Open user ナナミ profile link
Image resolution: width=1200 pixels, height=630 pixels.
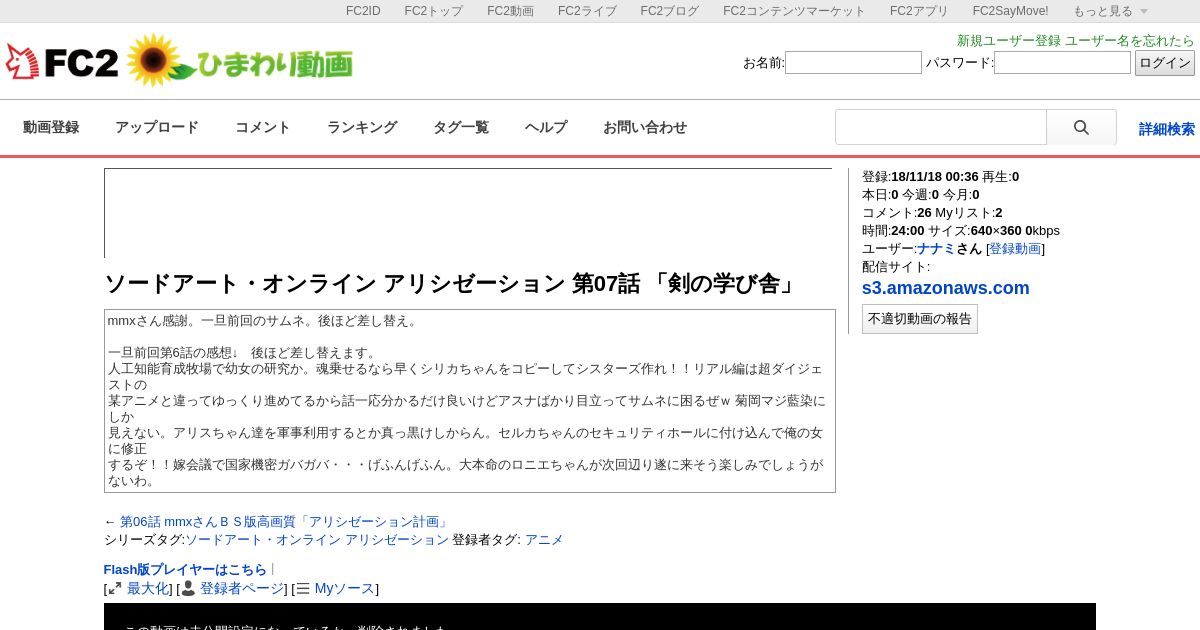click(936, 249)
